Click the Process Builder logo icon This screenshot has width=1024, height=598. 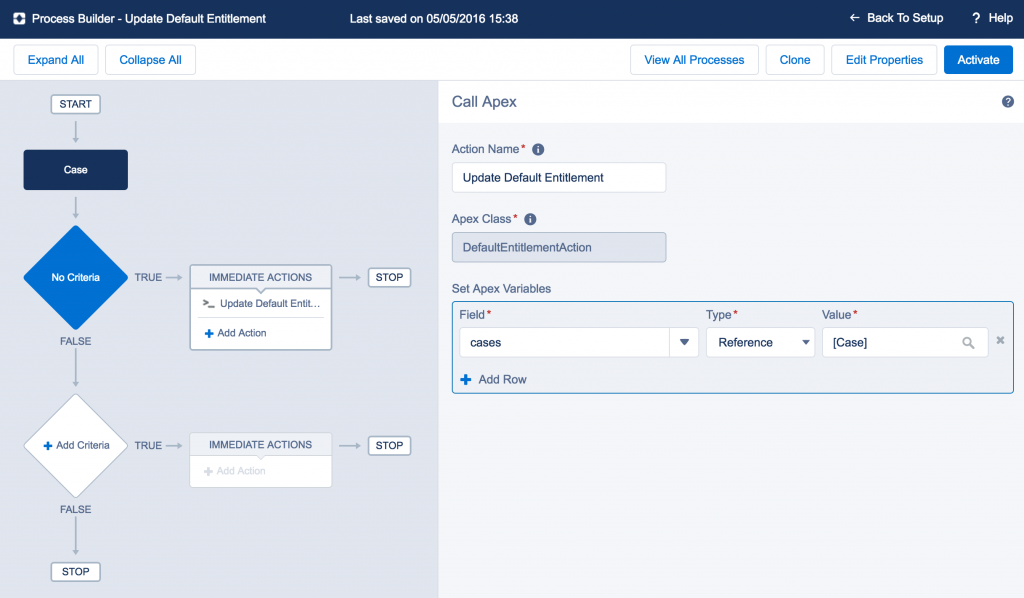coord(19,19)
